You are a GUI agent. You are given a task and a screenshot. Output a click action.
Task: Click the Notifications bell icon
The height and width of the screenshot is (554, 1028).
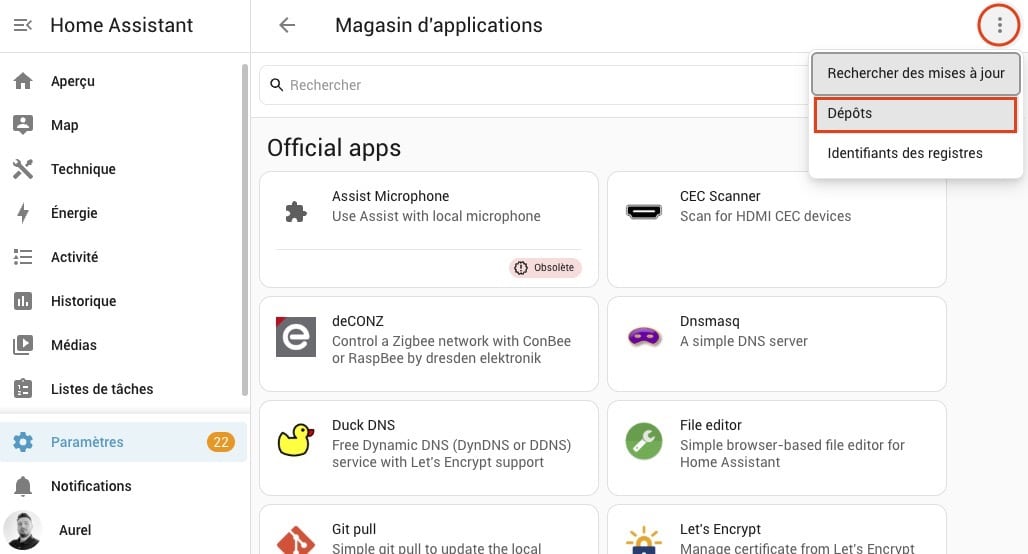[23, 486]
